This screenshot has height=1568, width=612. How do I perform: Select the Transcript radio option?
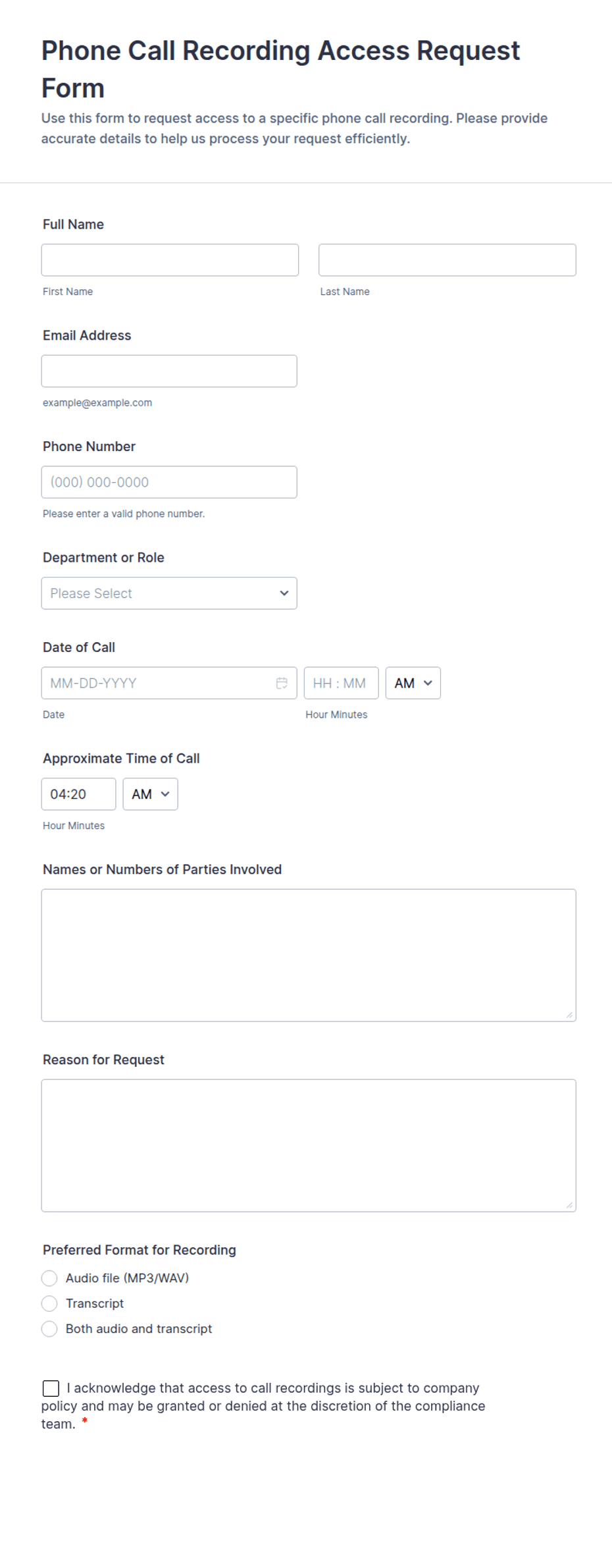49,1304
